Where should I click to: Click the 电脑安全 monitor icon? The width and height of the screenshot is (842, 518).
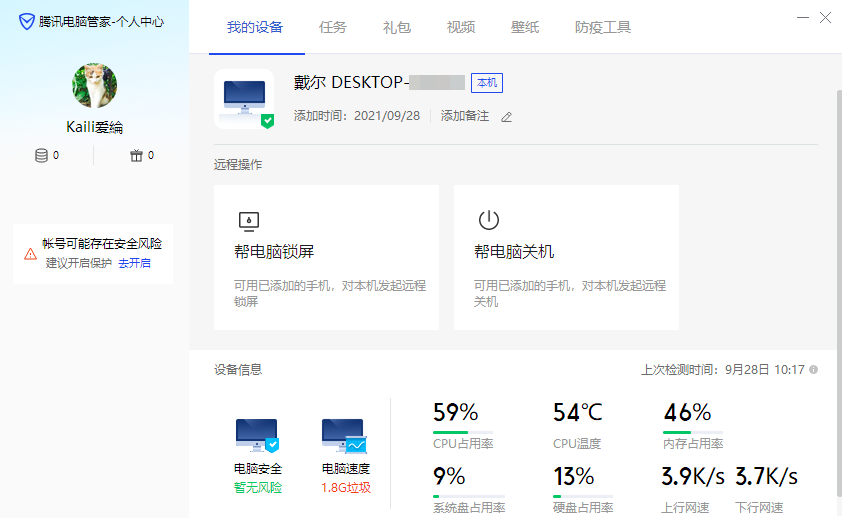coord(257,435)
